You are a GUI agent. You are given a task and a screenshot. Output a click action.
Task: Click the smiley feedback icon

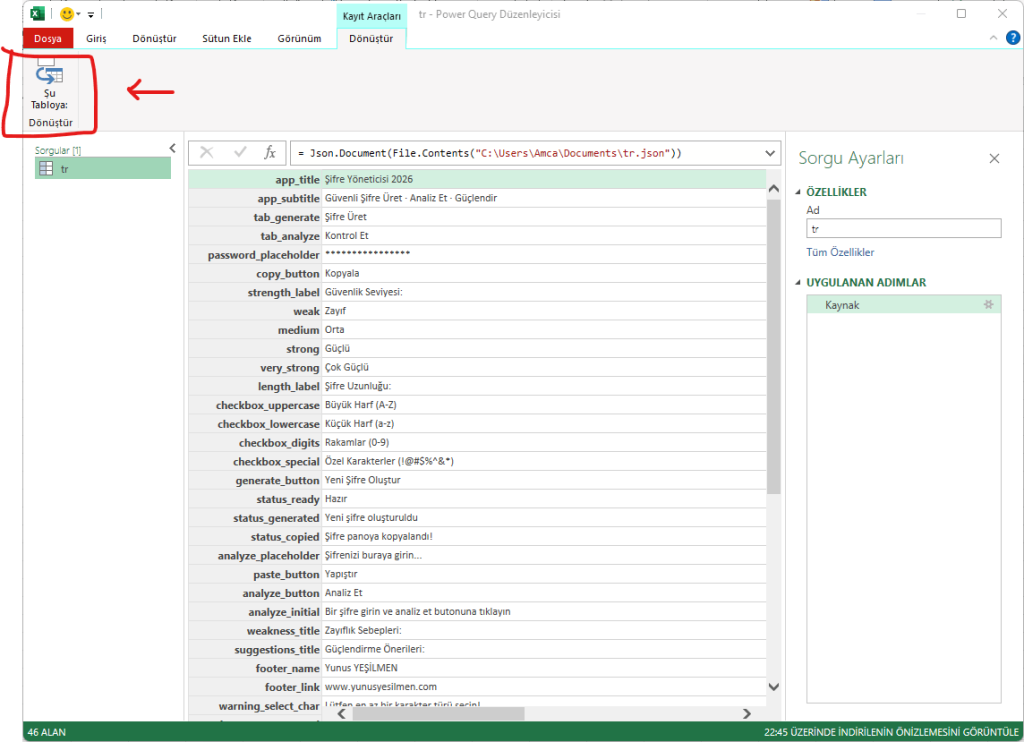tap(67, 14)
